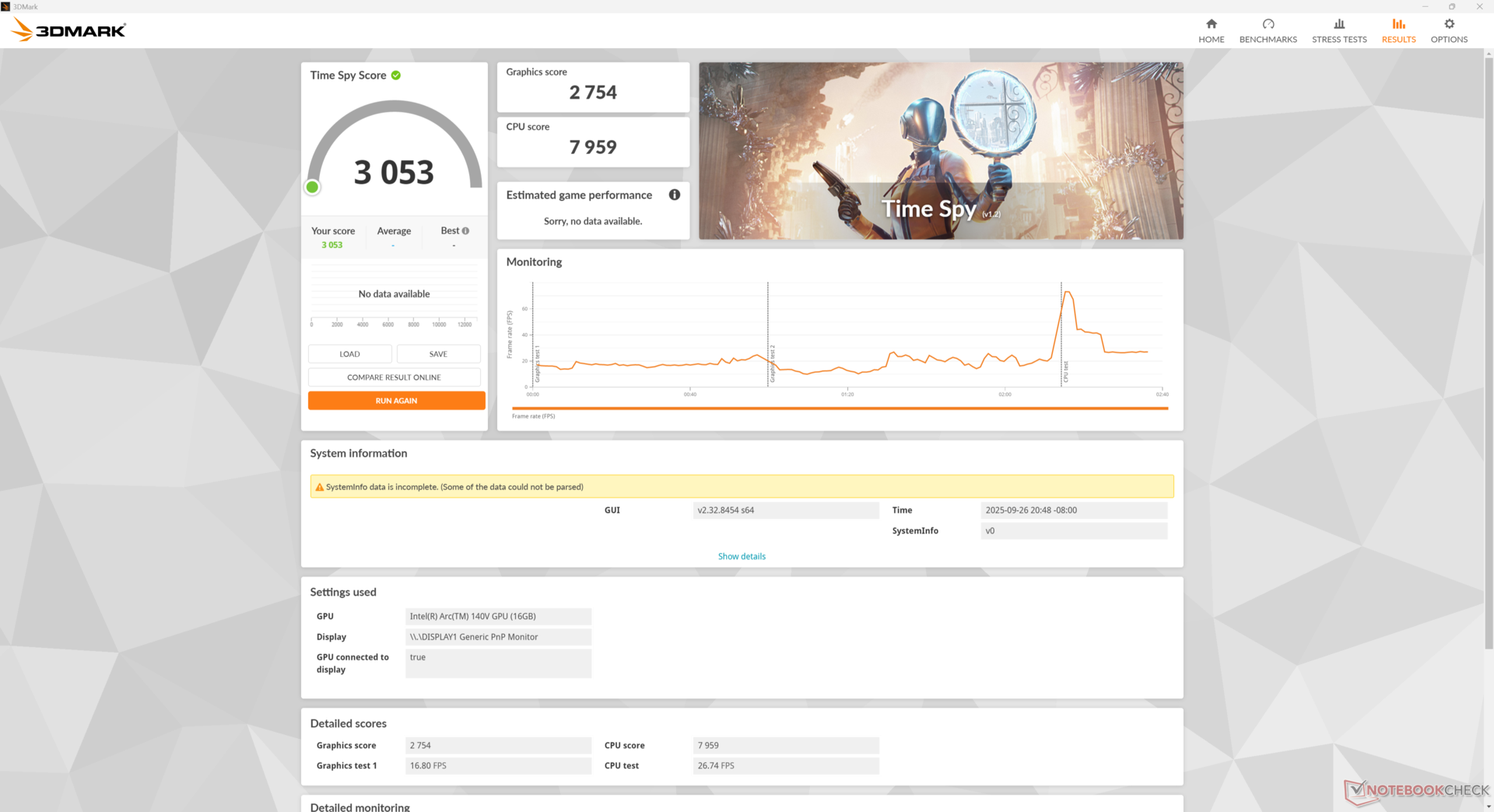The width and height of the screenshot is (1494, 812).
Task: Click the Graphics test 2 marker line
Action: point(768,334)
